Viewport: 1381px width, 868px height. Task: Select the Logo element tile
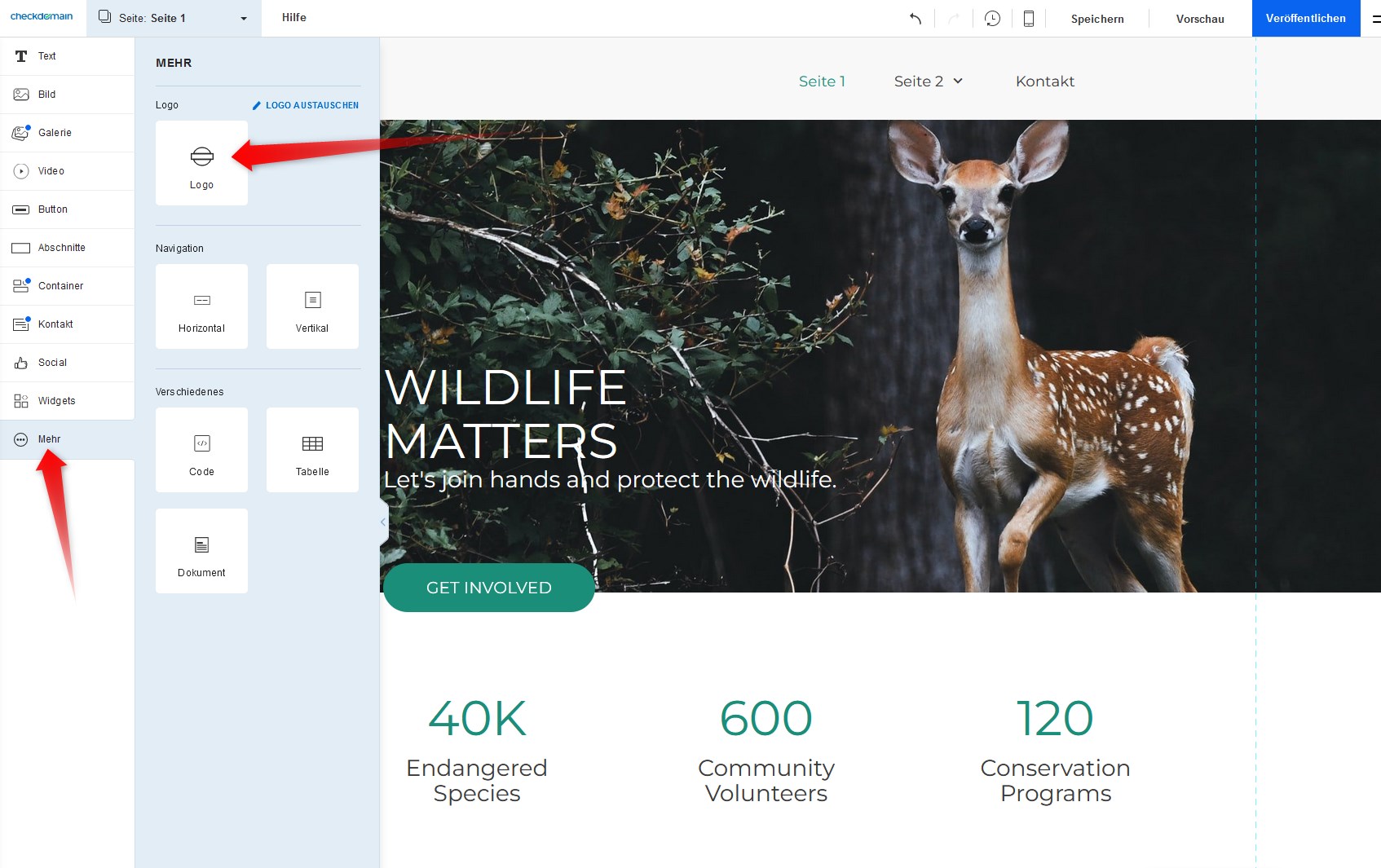click(x=201, y=163)
